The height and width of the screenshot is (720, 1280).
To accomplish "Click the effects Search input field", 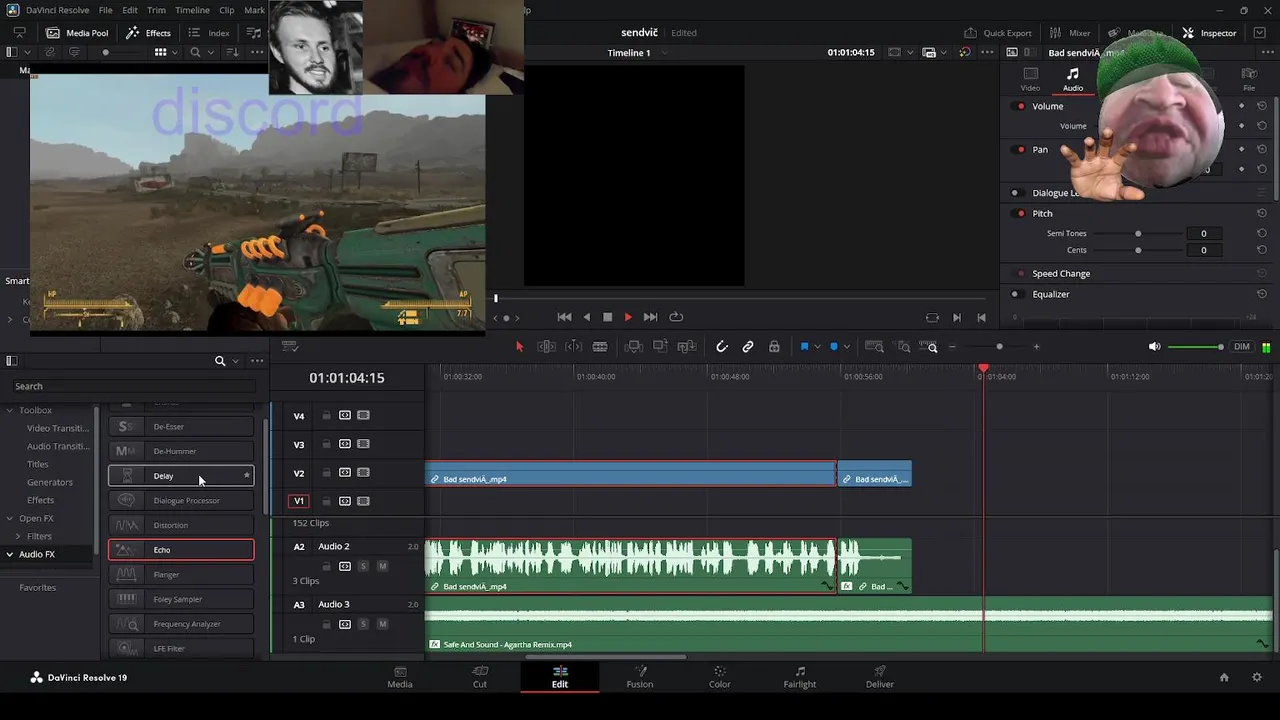I will point(134,386).
